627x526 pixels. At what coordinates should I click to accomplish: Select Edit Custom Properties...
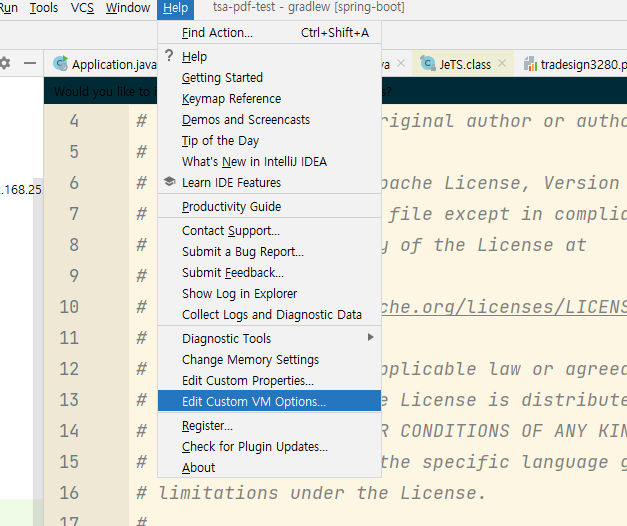coord(269,380)
